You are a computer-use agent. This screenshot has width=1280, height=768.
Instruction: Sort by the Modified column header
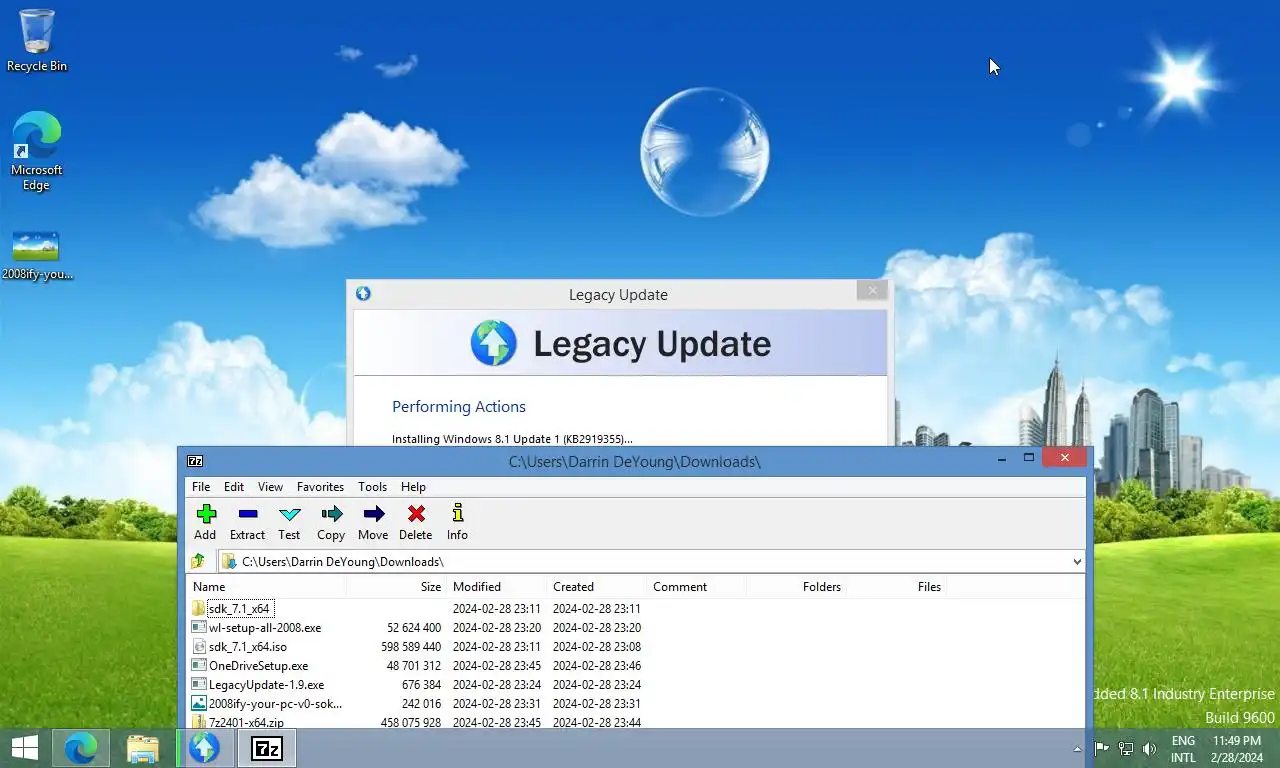coord(496,586)
